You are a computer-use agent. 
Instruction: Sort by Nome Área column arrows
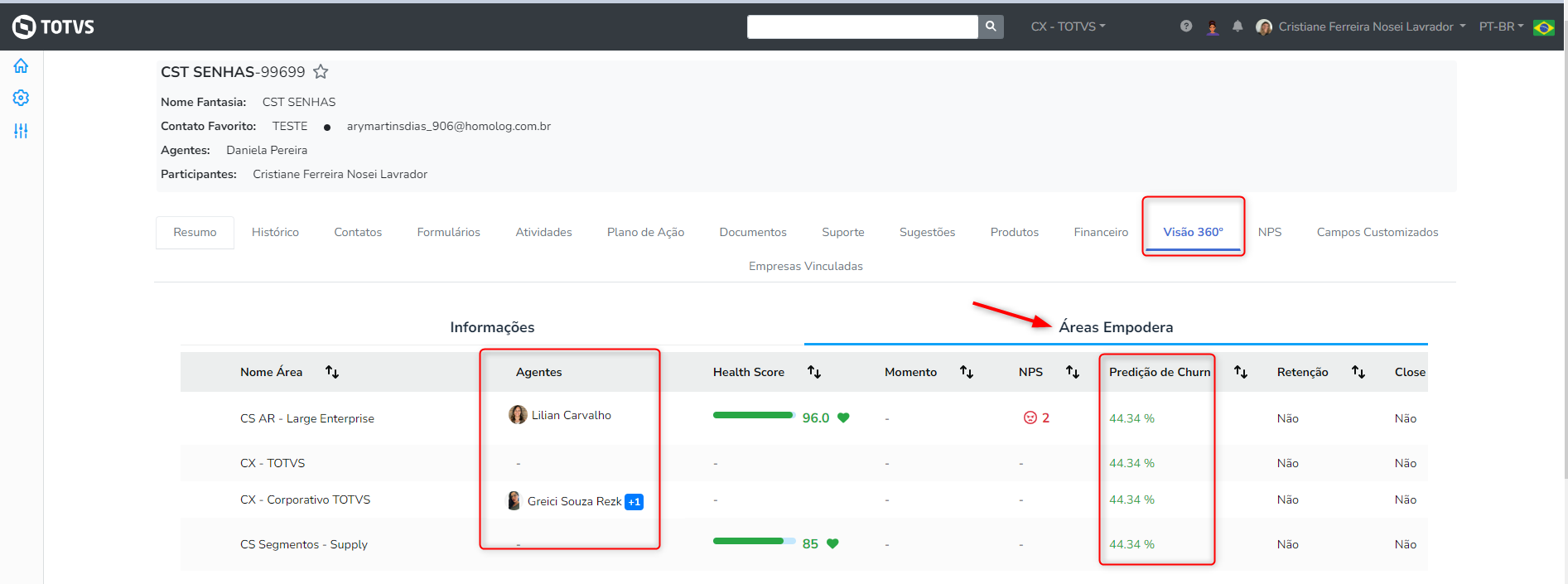pyautogui.click(x=332, y=372)
